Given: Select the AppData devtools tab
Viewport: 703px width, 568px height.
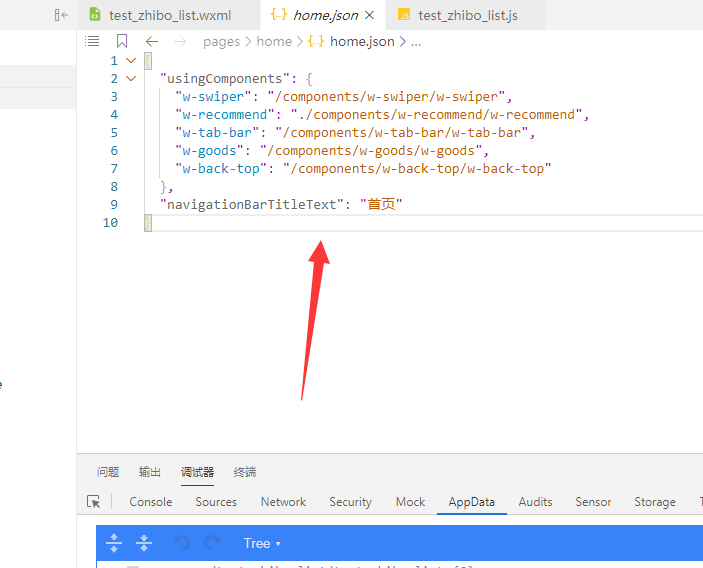Looking at the screenshot, I should point(472,502).
